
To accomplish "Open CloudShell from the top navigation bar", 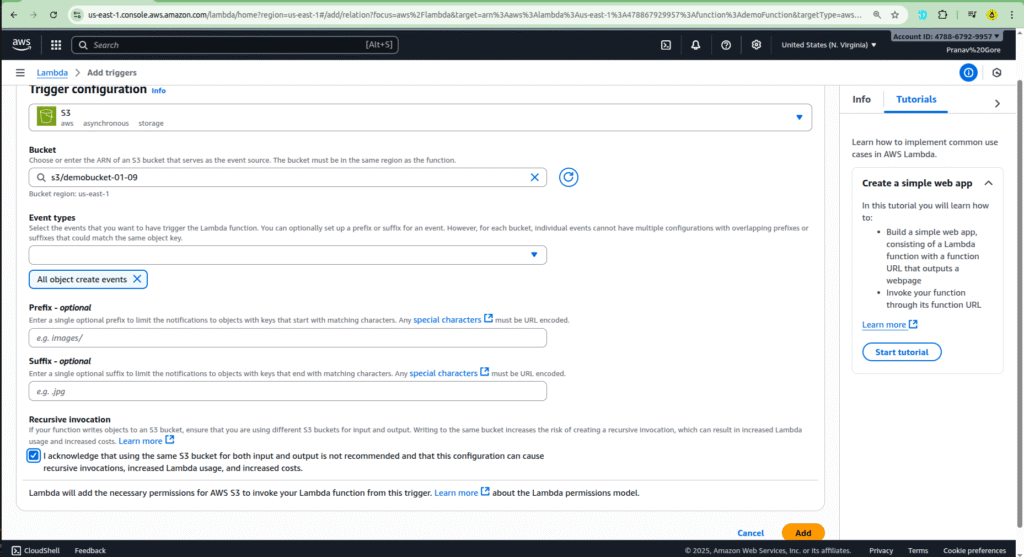I will [665, 45].
